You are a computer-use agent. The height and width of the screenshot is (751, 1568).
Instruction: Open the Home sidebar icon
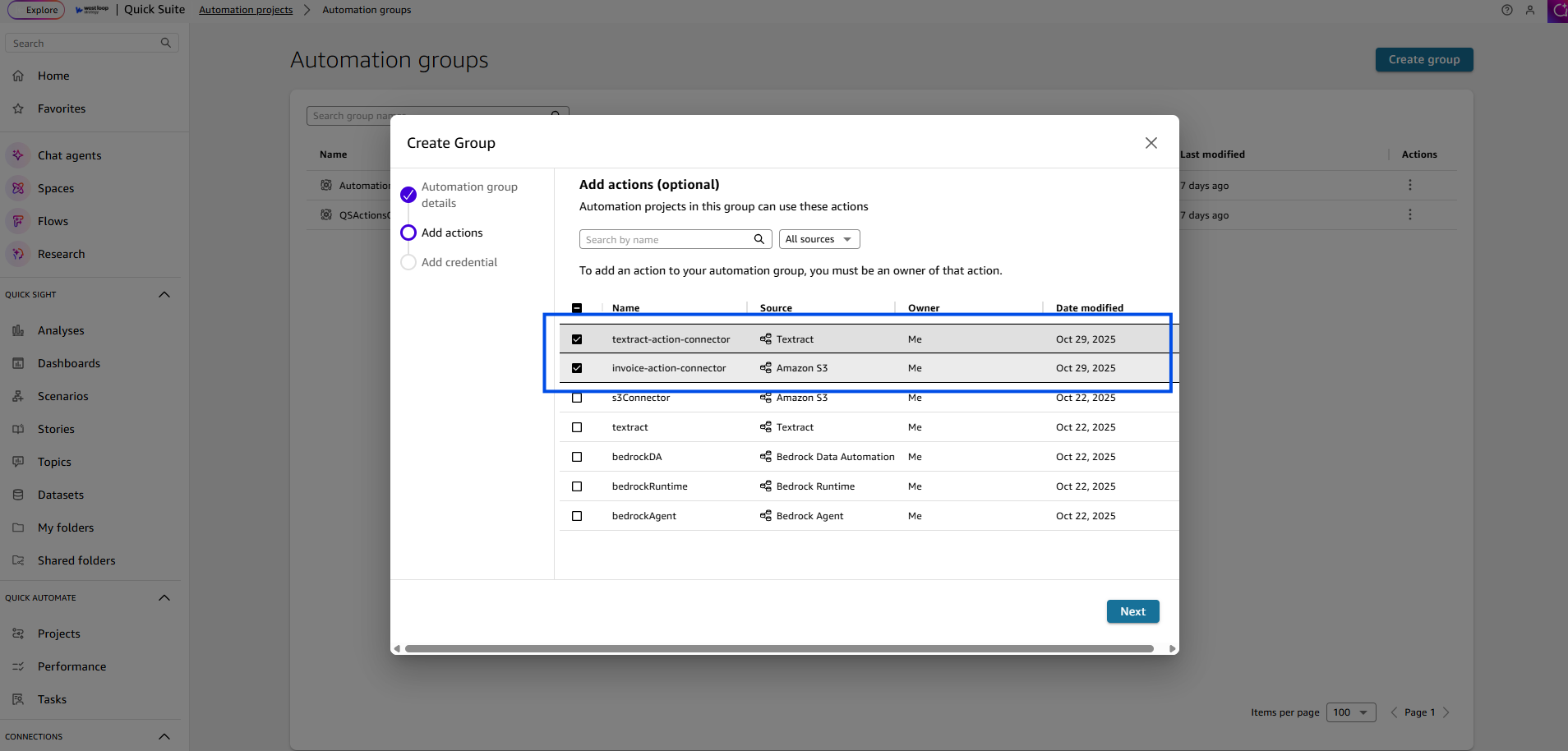[x=18, y=76]
